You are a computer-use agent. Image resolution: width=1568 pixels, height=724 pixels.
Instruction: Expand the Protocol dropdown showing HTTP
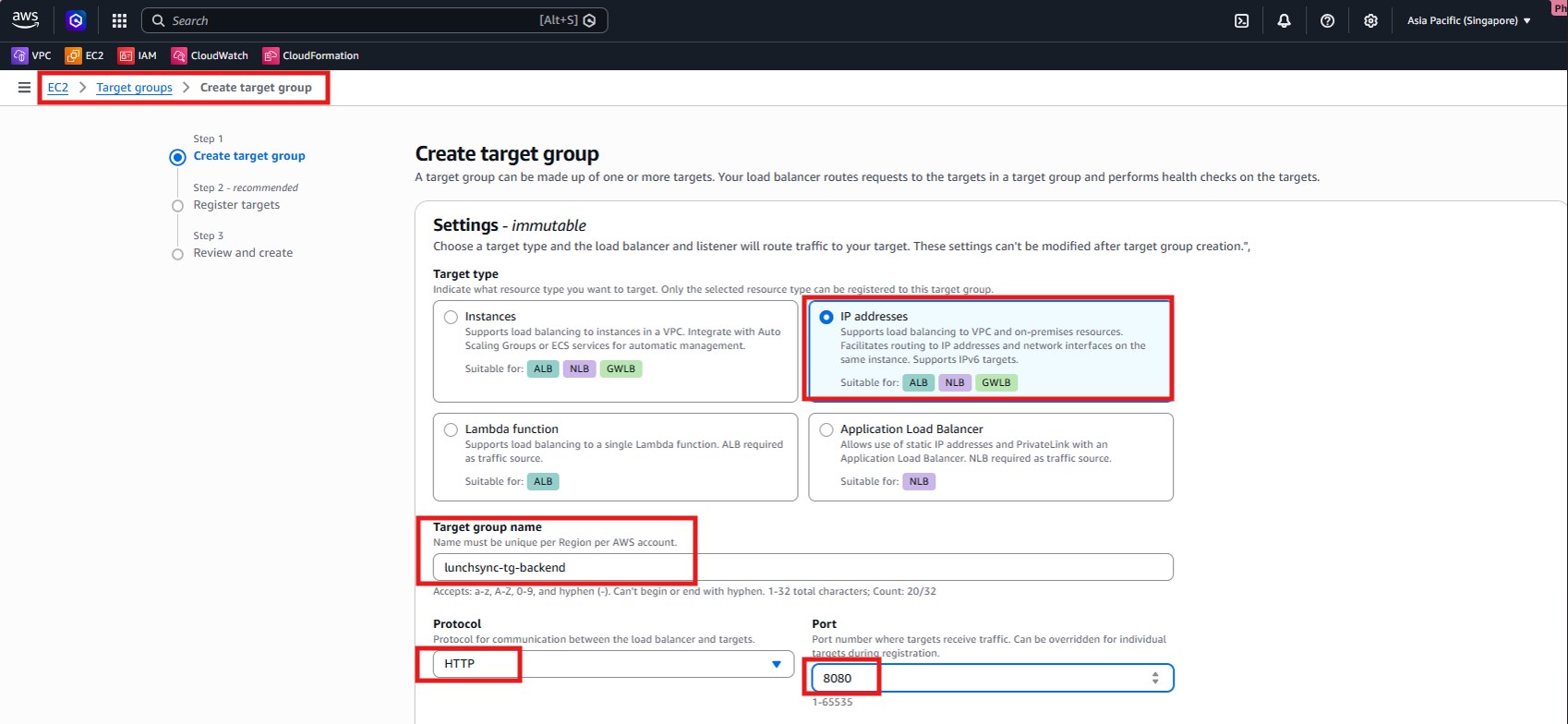point(613,664)
